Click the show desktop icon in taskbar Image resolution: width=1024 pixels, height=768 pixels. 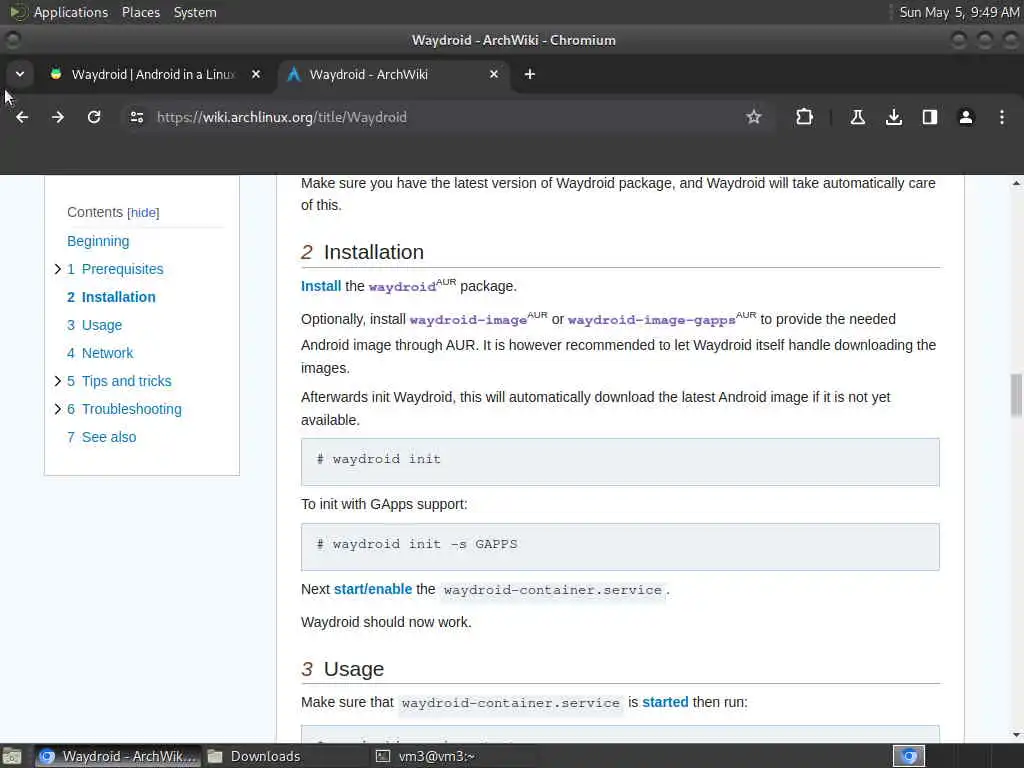[12, 756]
